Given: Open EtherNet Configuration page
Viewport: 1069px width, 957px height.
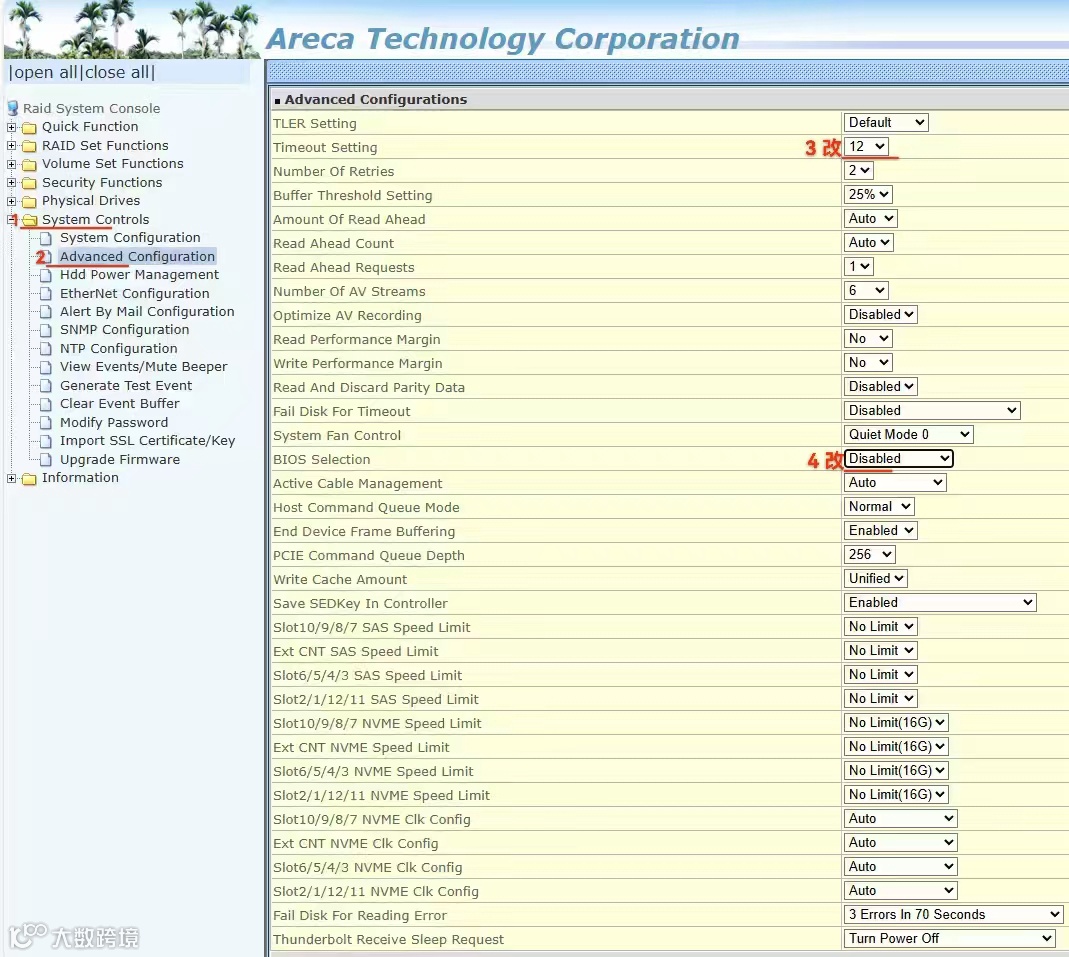Looking at the screenshot, I should [134, 293].
